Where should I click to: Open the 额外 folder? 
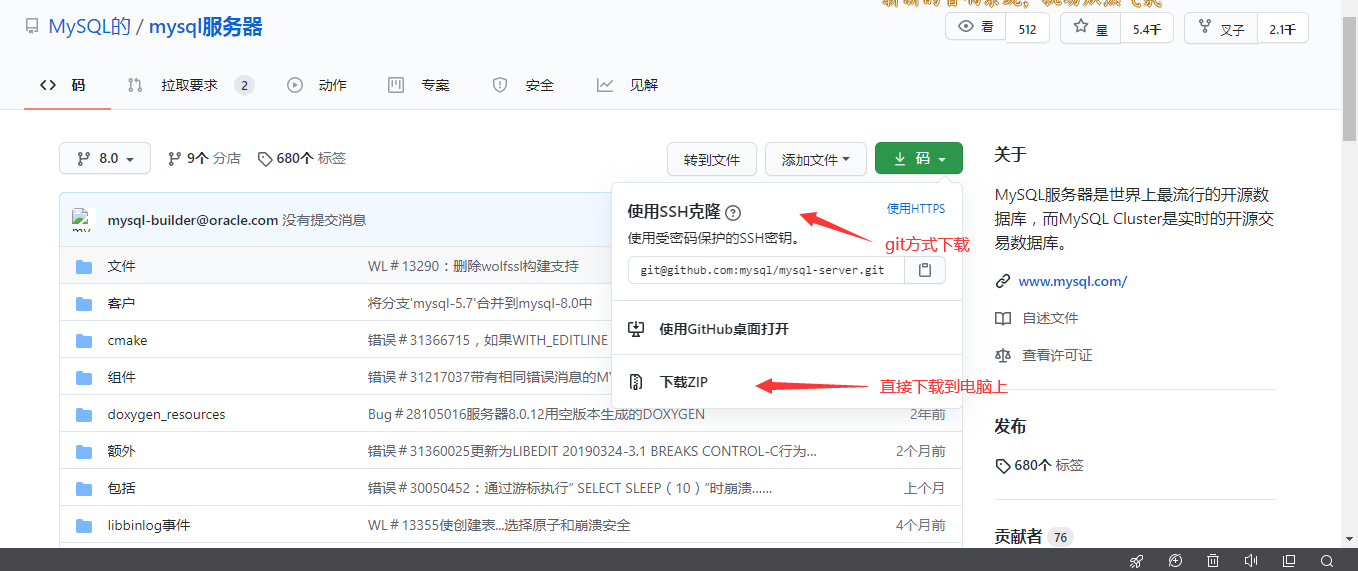(121, 451)
